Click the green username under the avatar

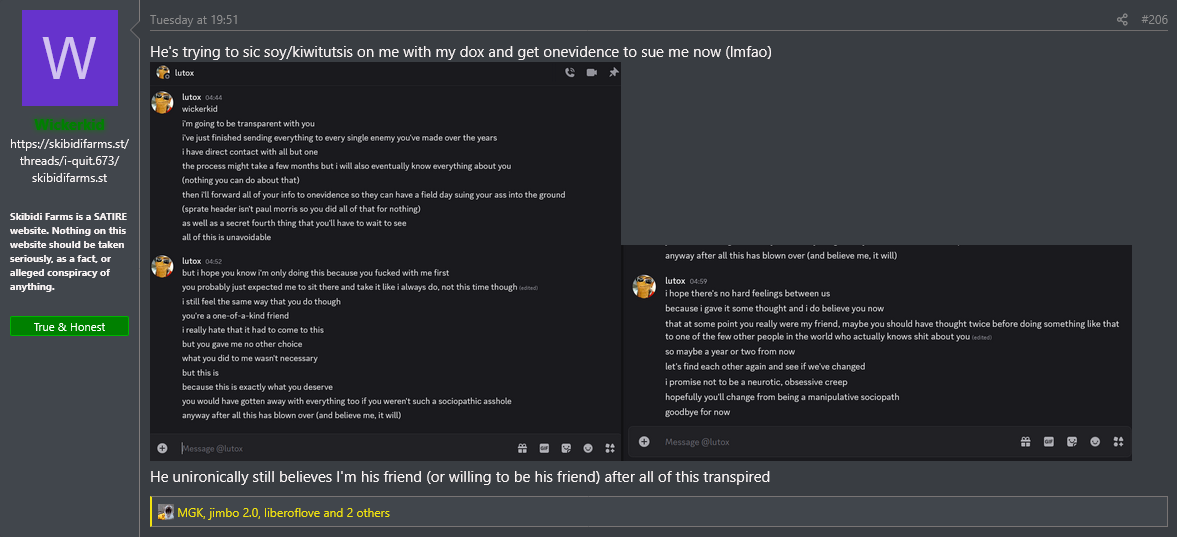click(x=70, y=125)
